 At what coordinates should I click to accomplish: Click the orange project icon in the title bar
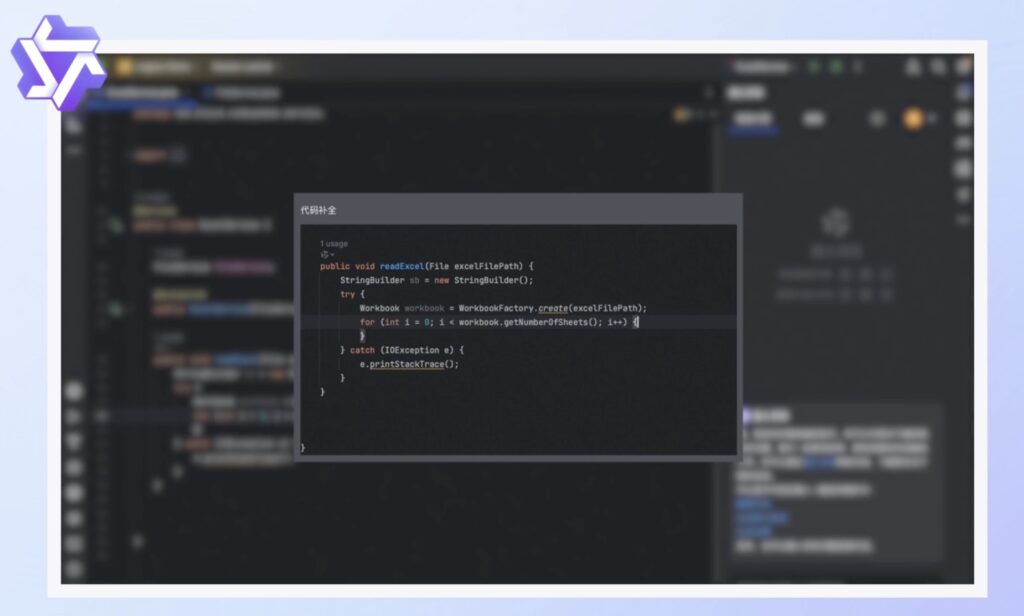[x=125, y=67]
